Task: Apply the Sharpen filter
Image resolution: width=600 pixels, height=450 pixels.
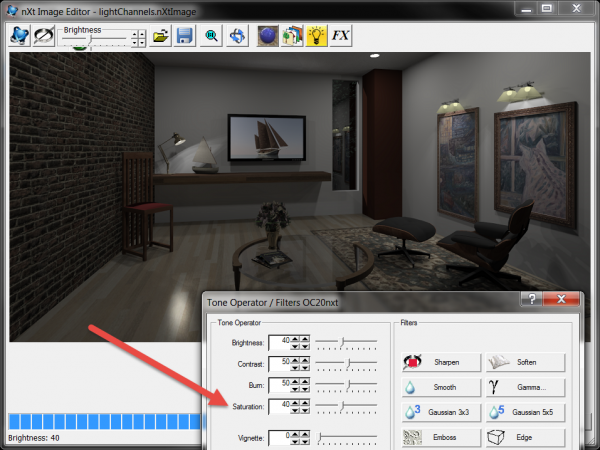Action: tap(441, 362)
